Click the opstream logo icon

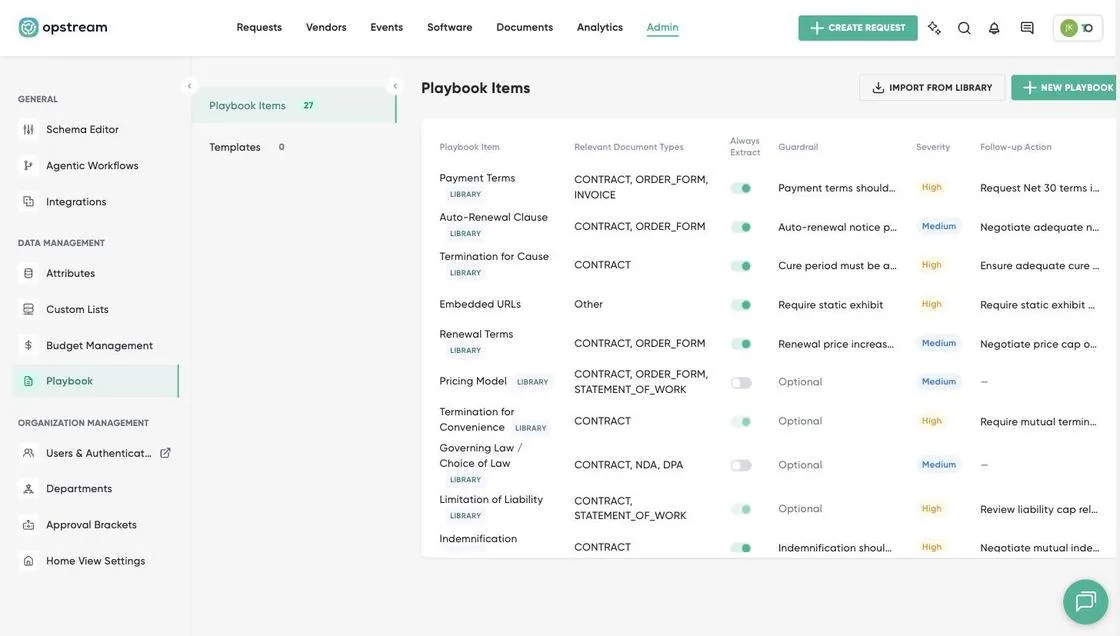click(29, 27)
